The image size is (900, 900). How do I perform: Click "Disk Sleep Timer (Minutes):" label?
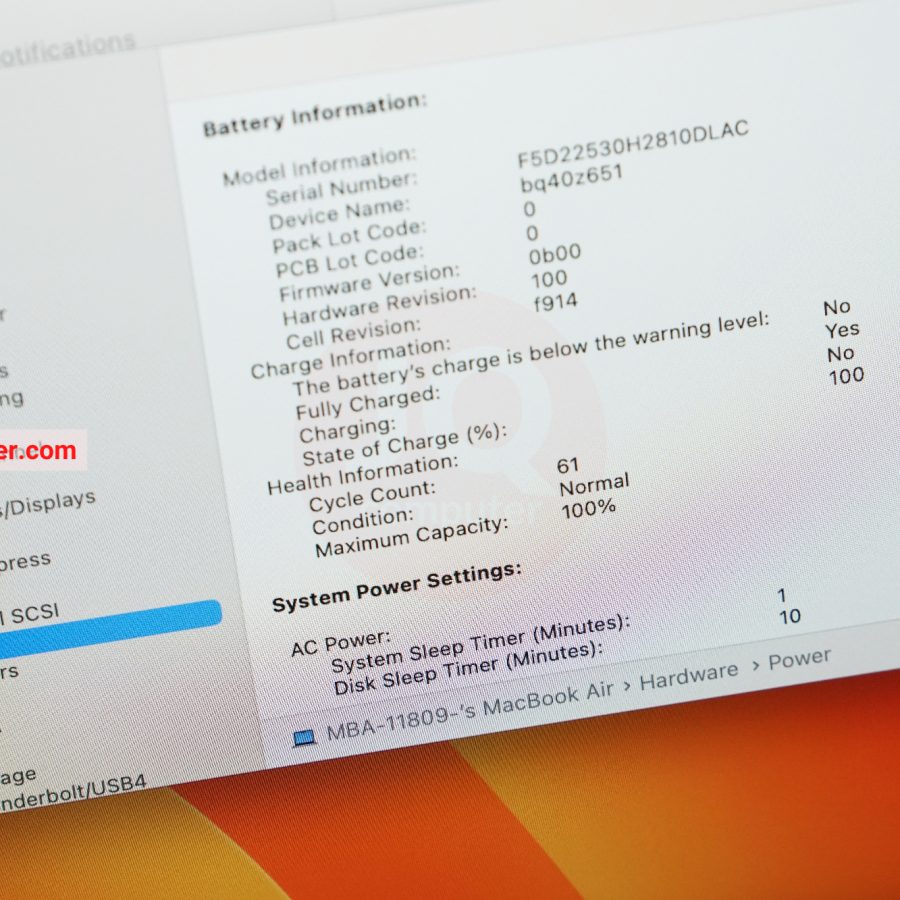pyautogui.click(x=469, y=668)
